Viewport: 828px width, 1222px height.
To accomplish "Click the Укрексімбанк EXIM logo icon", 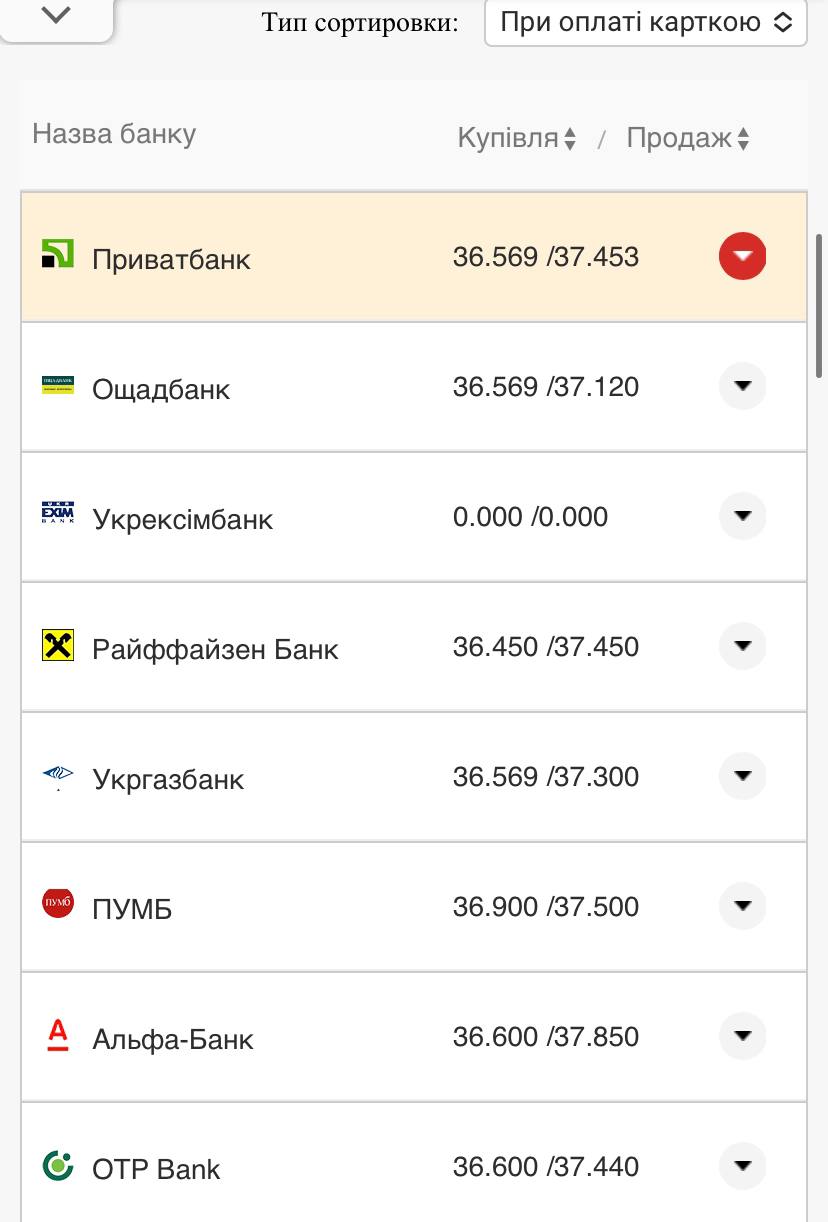I will tap(57, 514).
